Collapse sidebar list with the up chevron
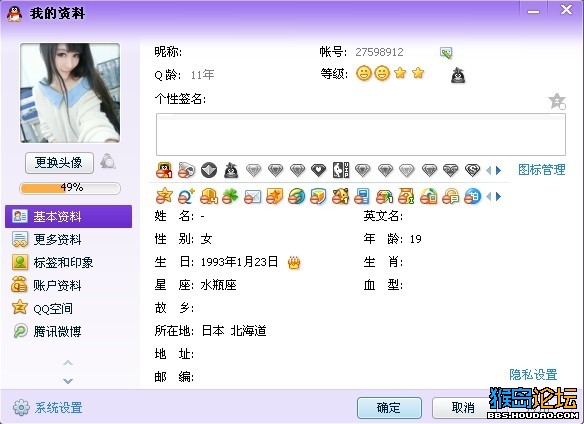This screenshot has height=424, width=584. coord(68,362)
